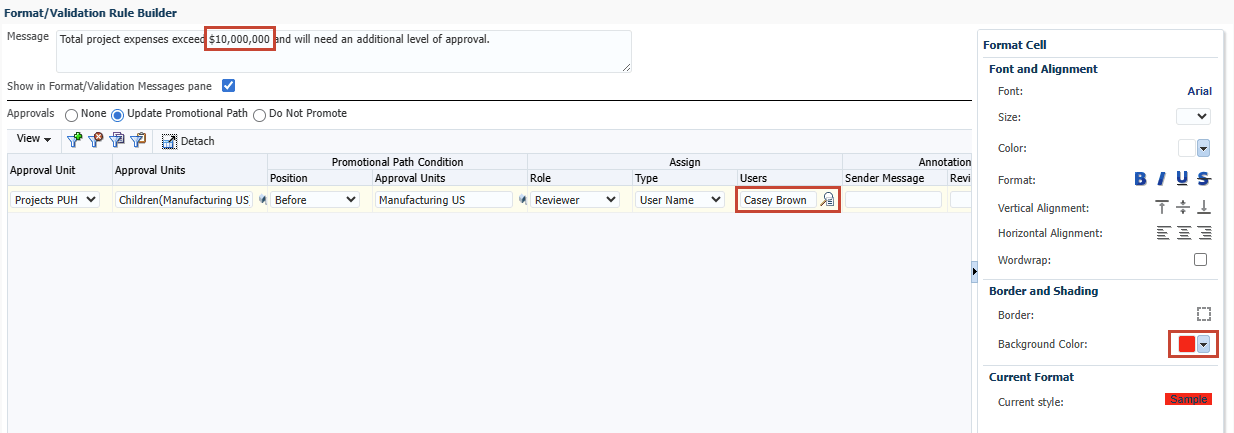1234x433 pixels.
Task: Toggle Underline formatting
Action: click(x=1182, y=179)
